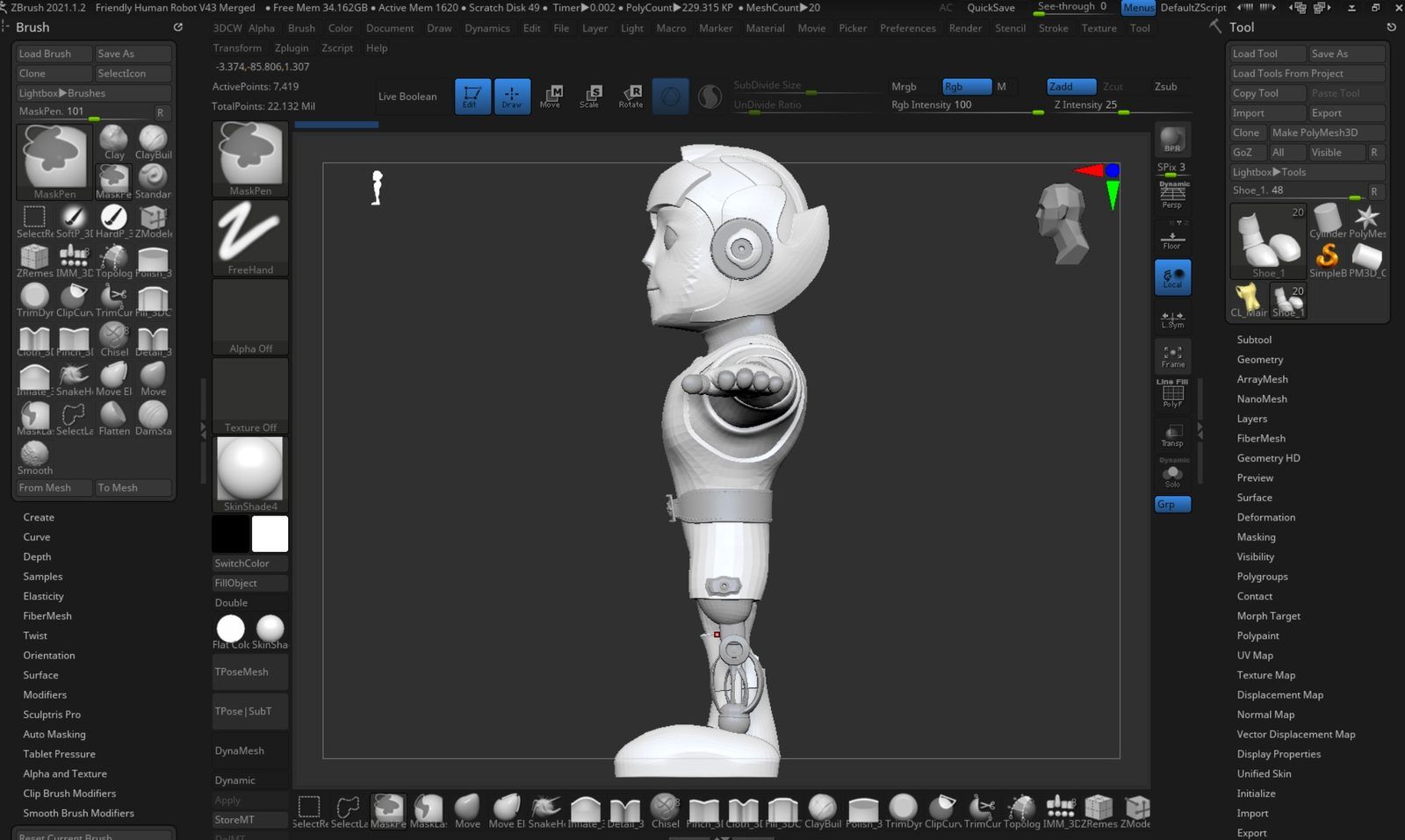Select the Clay brush in Brush palette

click(113, 142)
